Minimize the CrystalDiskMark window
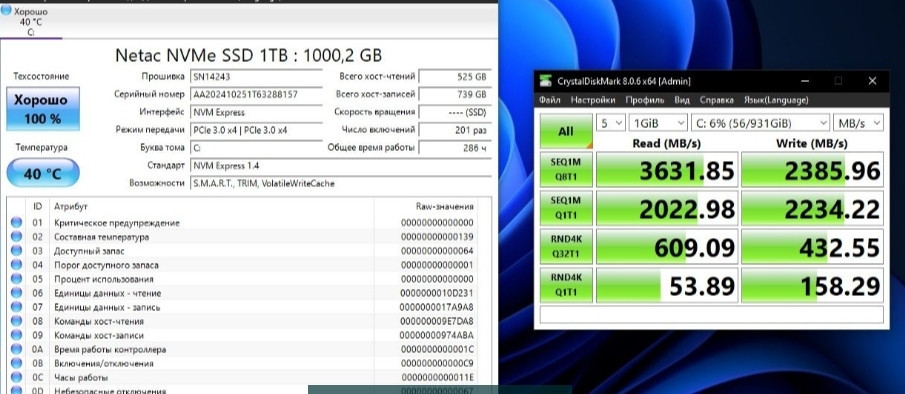Image resolution: width=905 pixels, height=394 pixels. pyautogui.click(x=804, y=81)
